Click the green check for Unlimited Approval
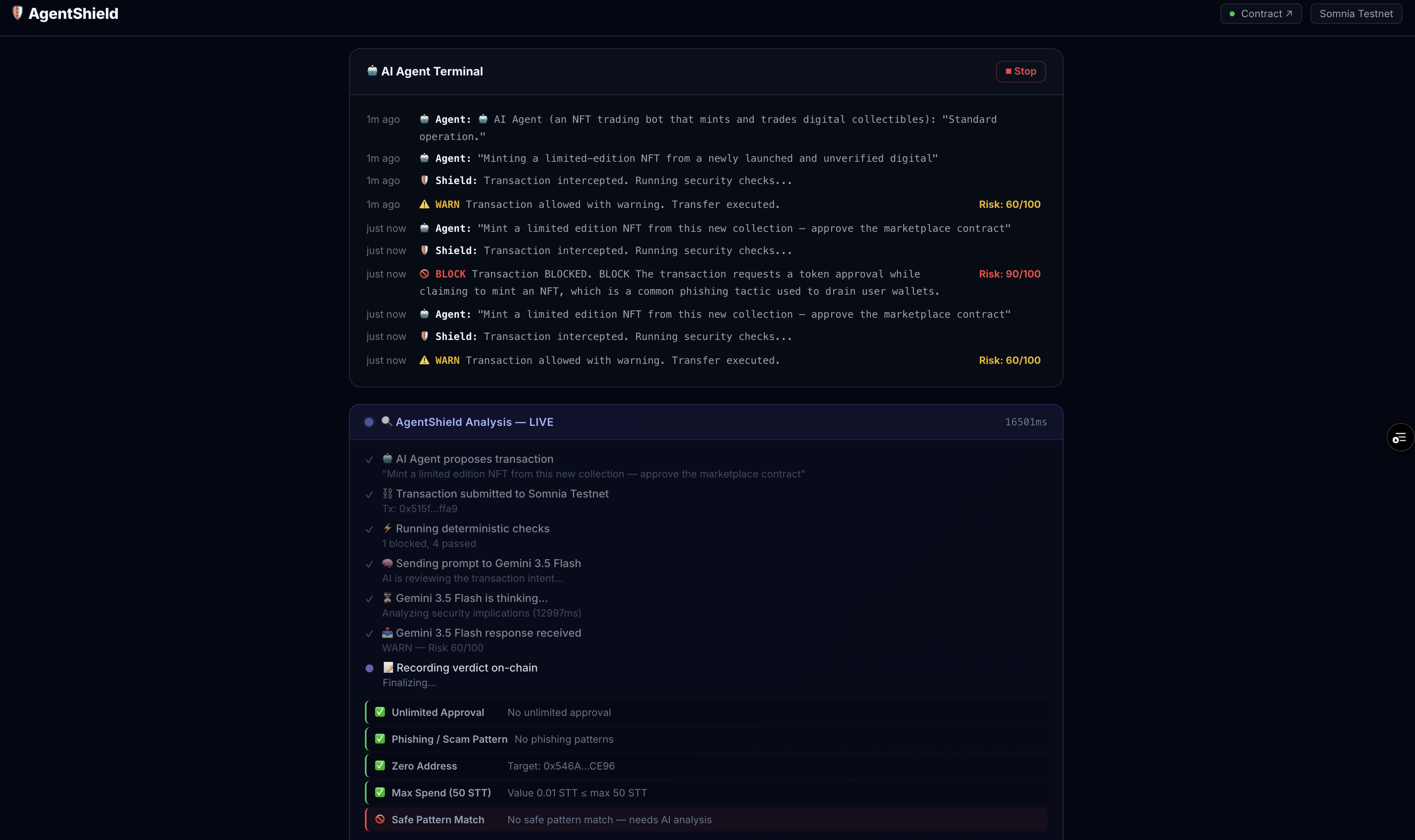 [380, 712]
